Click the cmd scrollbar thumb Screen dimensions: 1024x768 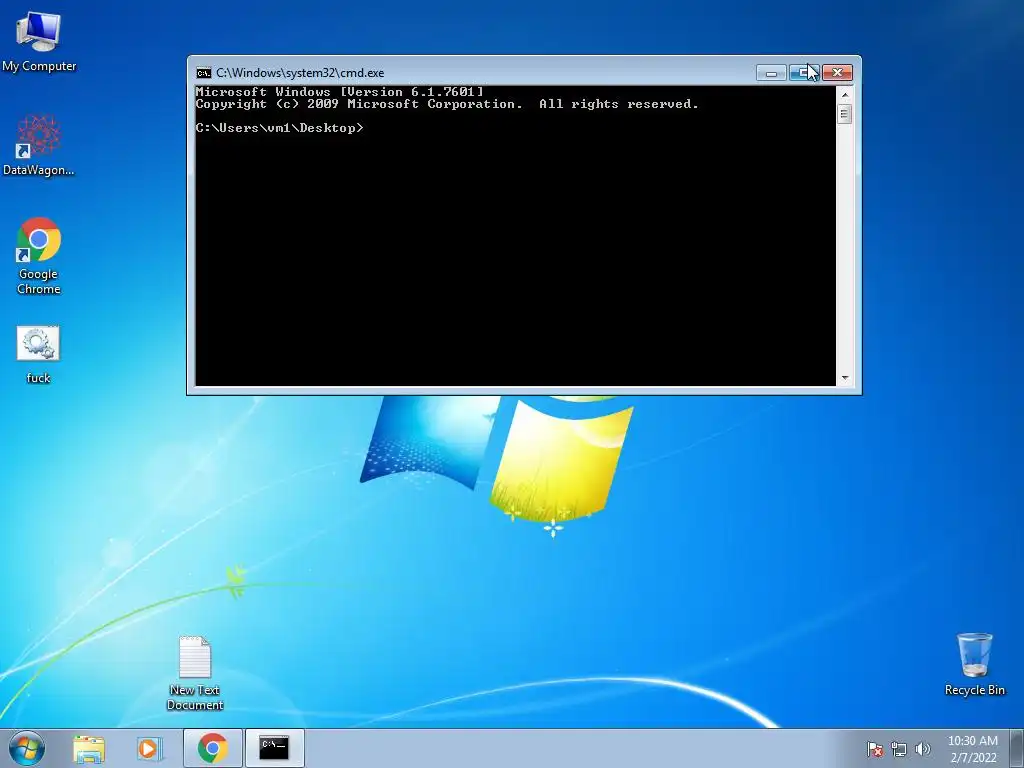845,114
